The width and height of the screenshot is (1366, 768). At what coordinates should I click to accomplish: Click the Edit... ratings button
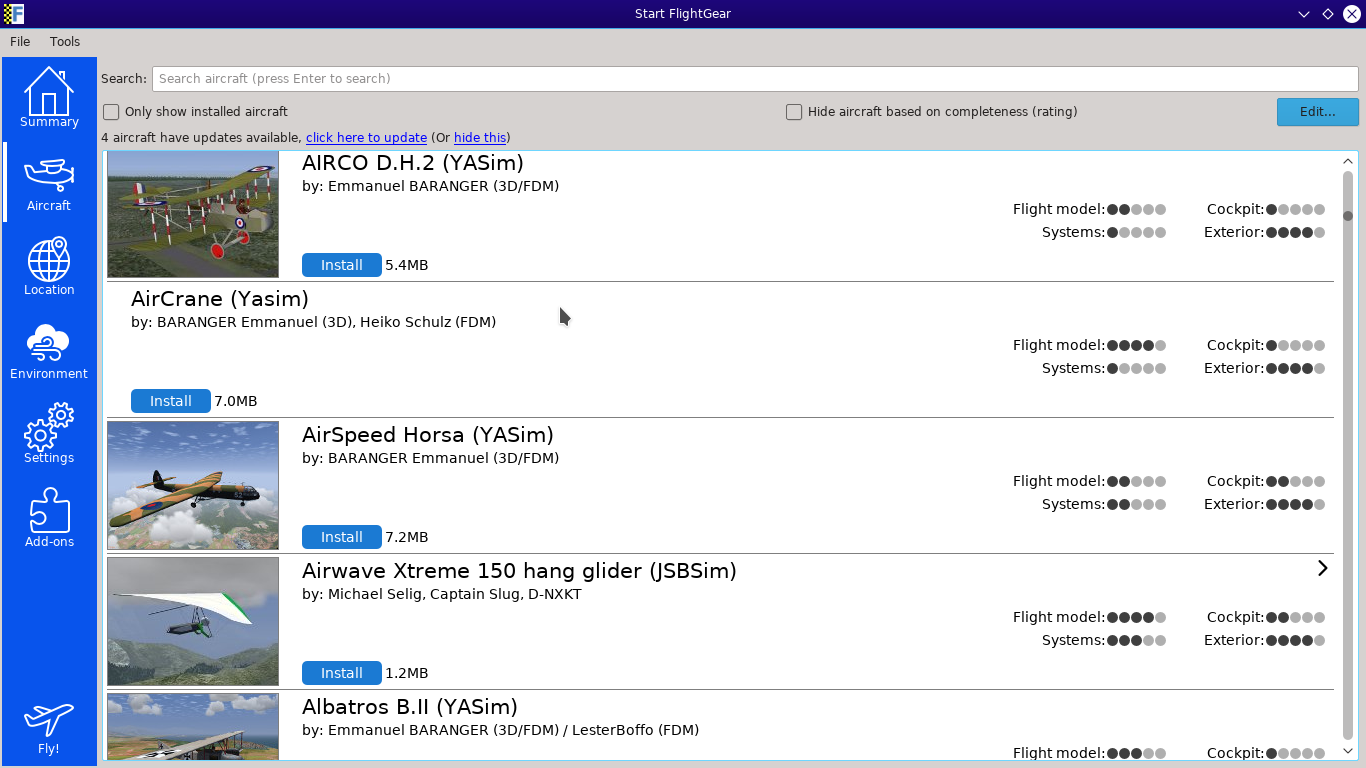coord(1317,112)
